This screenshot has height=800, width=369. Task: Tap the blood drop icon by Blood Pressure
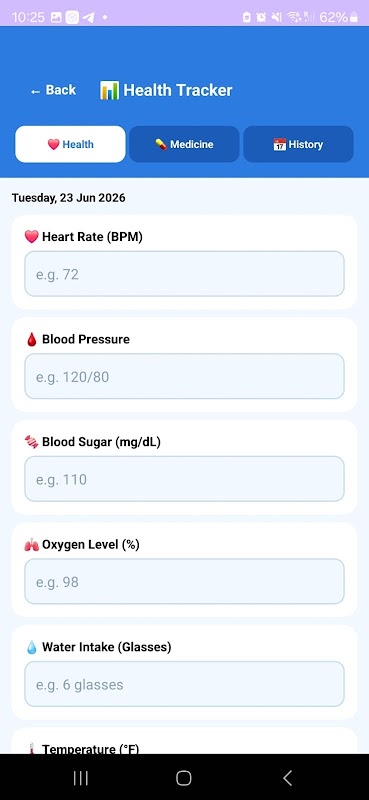(32, 339)
